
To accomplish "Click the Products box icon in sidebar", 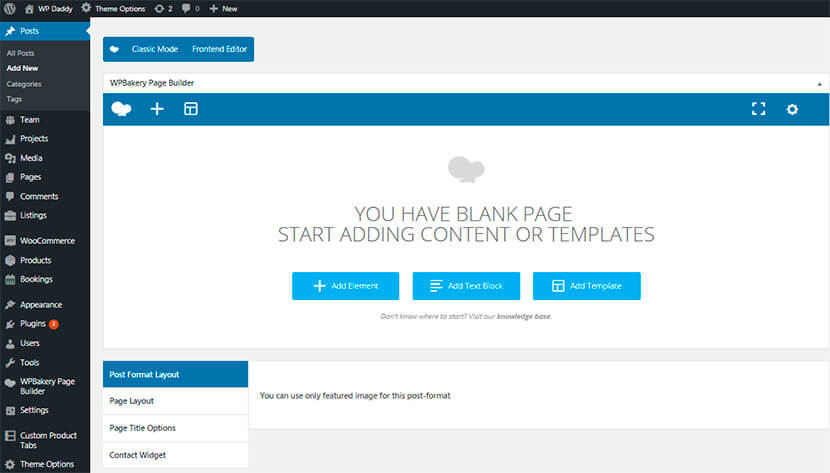I will point(10,260).
